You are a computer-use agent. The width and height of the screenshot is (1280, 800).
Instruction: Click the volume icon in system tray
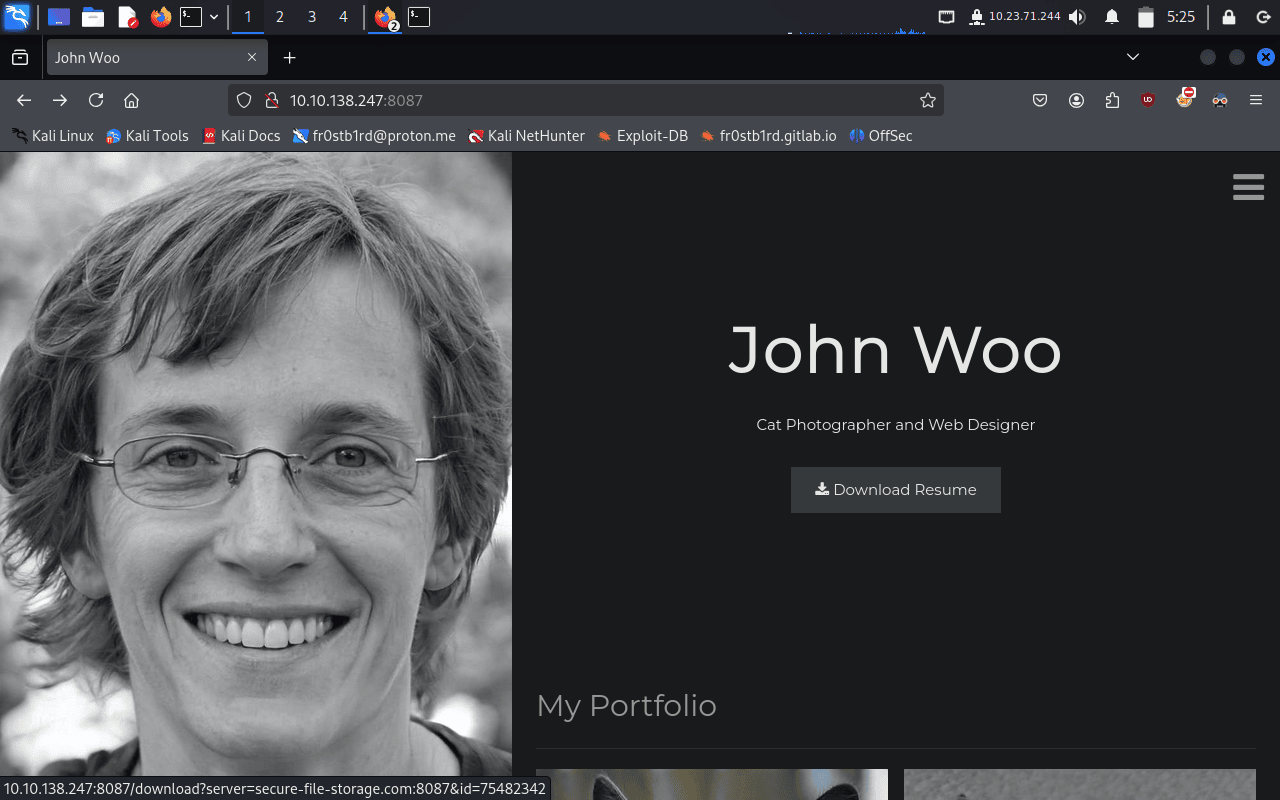click(x=1077, y=17)
